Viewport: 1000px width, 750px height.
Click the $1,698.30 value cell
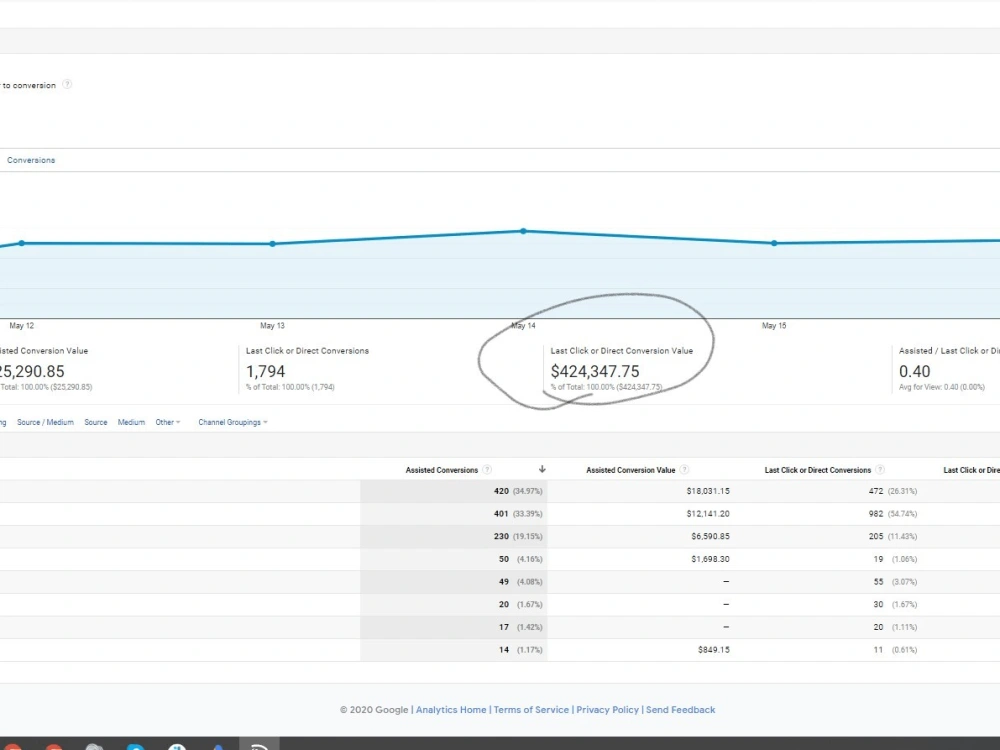(710, 559)
